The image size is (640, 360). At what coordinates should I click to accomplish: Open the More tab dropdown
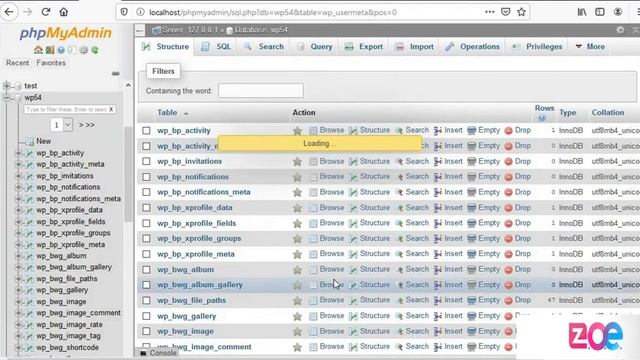pyautogui.click(x=590, y=47)
